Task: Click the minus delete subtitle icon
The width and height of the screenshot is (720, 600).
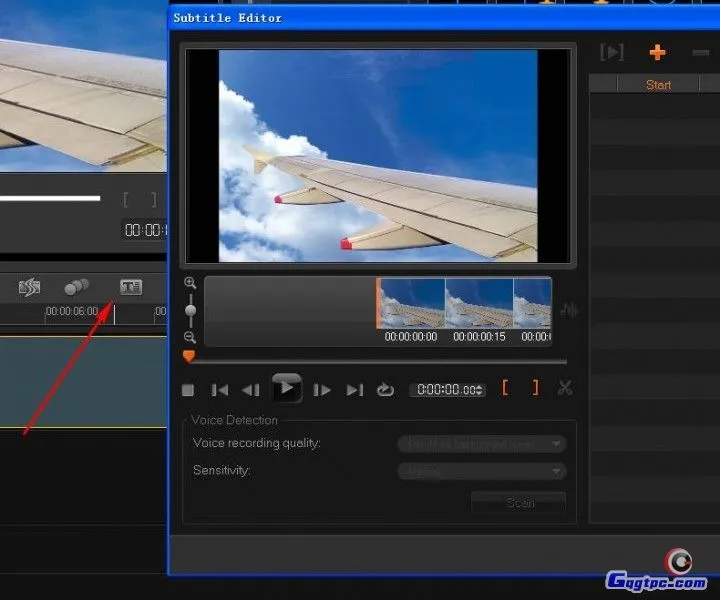Action: pyautogui.click(x=700, y=53)
